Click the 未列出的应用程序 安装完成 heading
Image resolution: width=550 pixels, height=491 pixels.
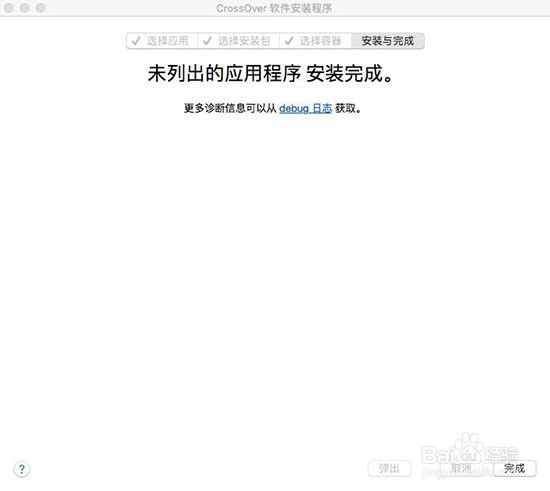pyautogui.click(x=270, y=74)
